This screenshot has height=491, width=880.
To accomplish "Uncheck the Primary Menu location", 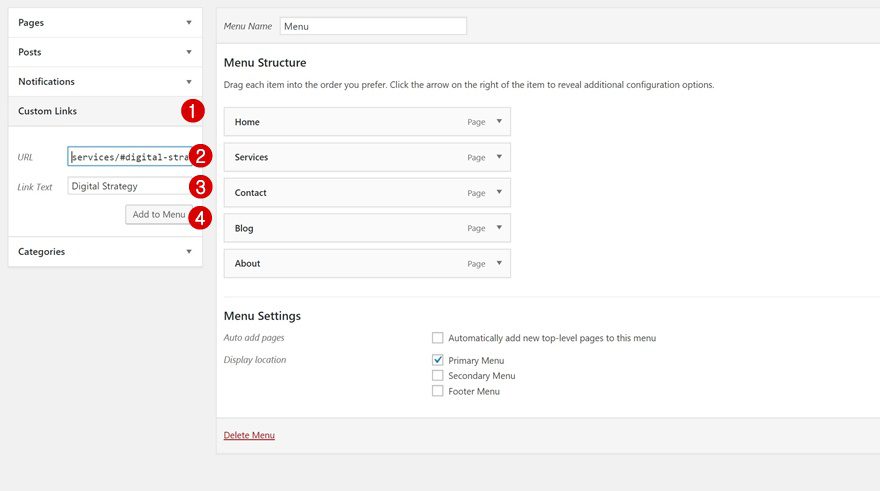I will (x=437, y=360).
